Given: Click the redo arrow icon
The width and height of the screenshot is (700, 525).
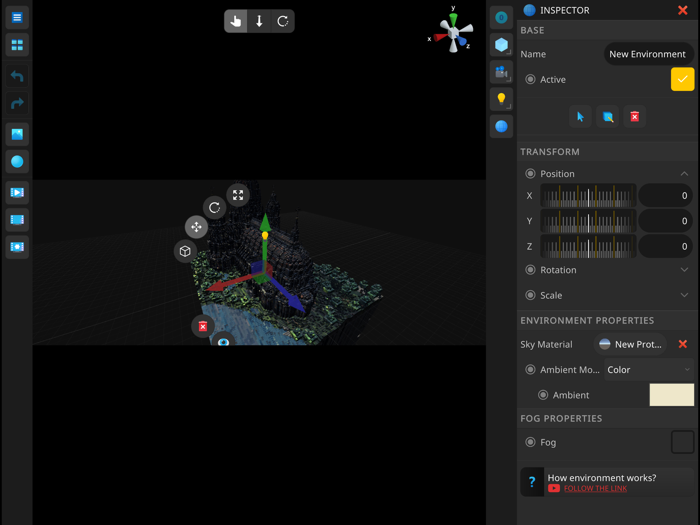Looking at the screenshot, I should click(x=17, y=104).
